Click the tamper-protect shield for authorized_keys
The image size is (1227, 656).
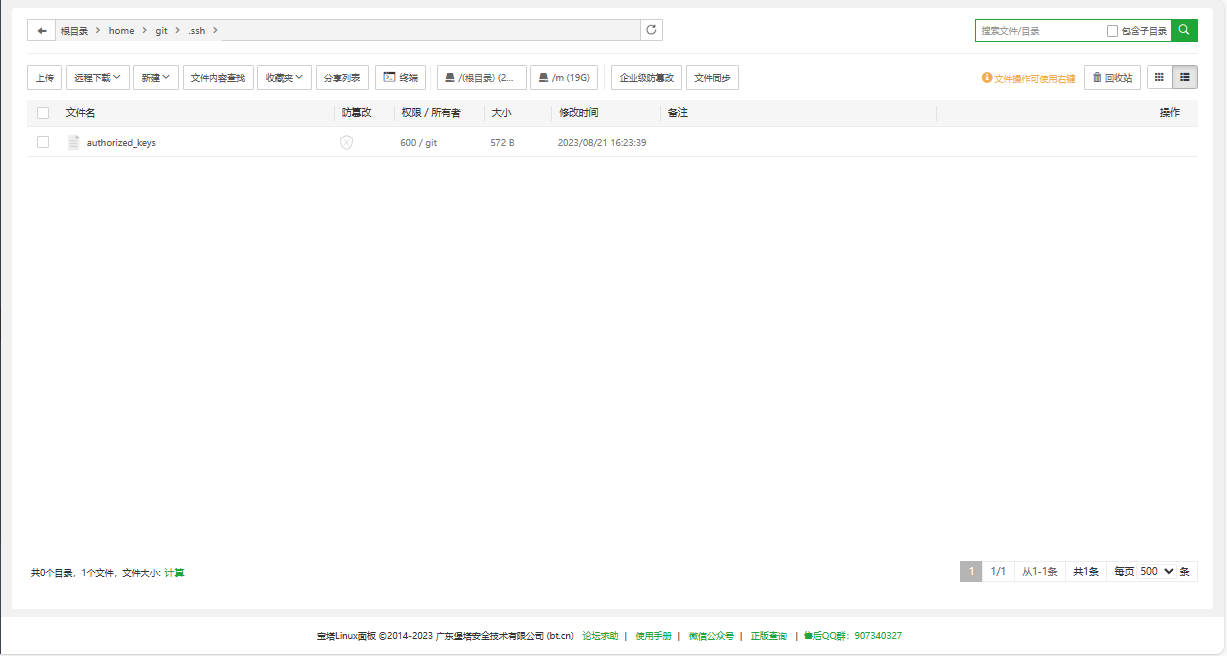click(347, 142)
